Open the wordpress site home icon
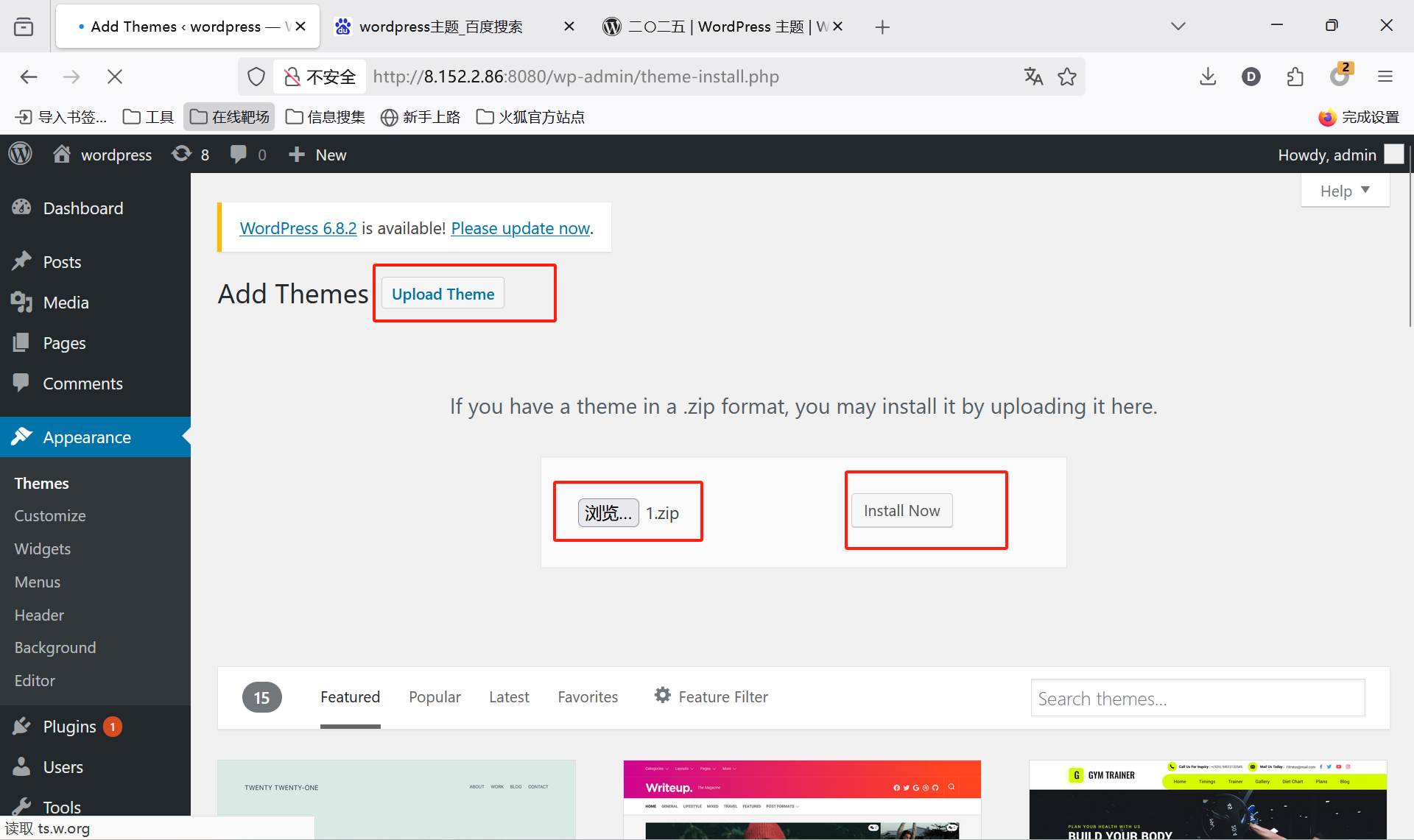Image resolution: width=1414 pixels, height=840 pixels. pyautogui.click(x=62, y=154)
